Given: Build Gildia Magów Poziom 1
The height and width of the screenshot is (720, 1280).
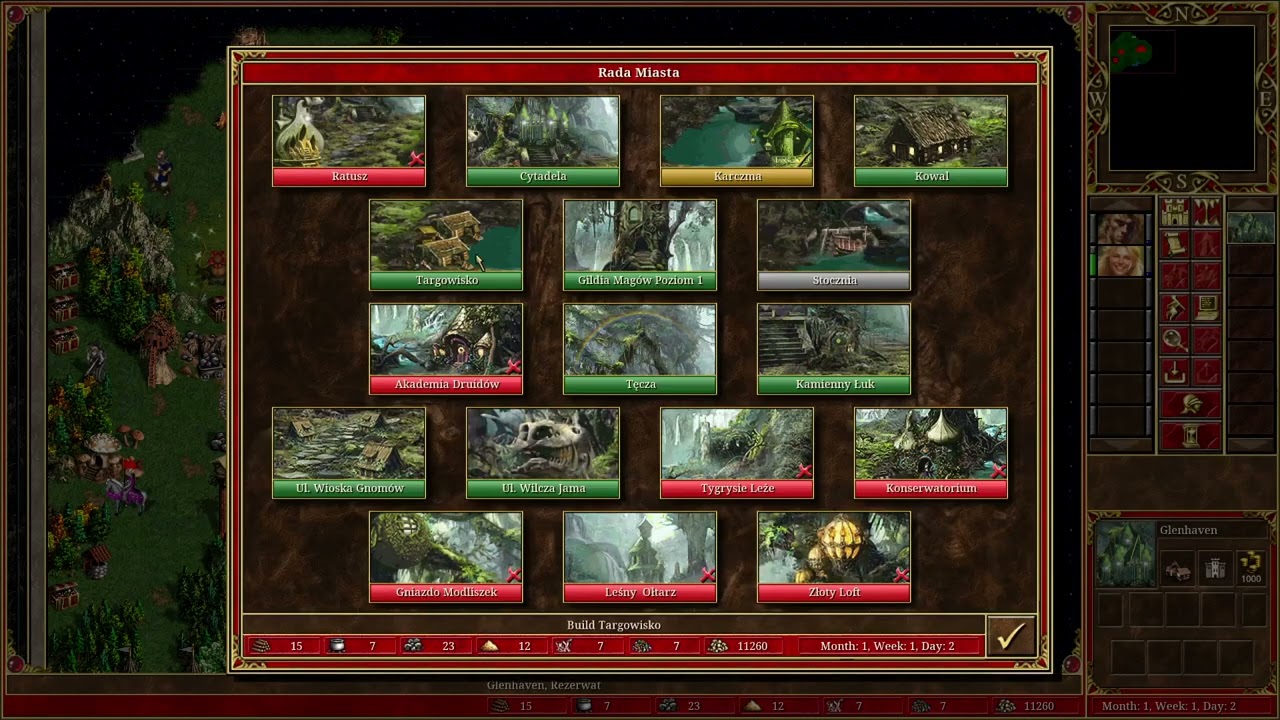Looking at the screenshot, I should (640, 245).
